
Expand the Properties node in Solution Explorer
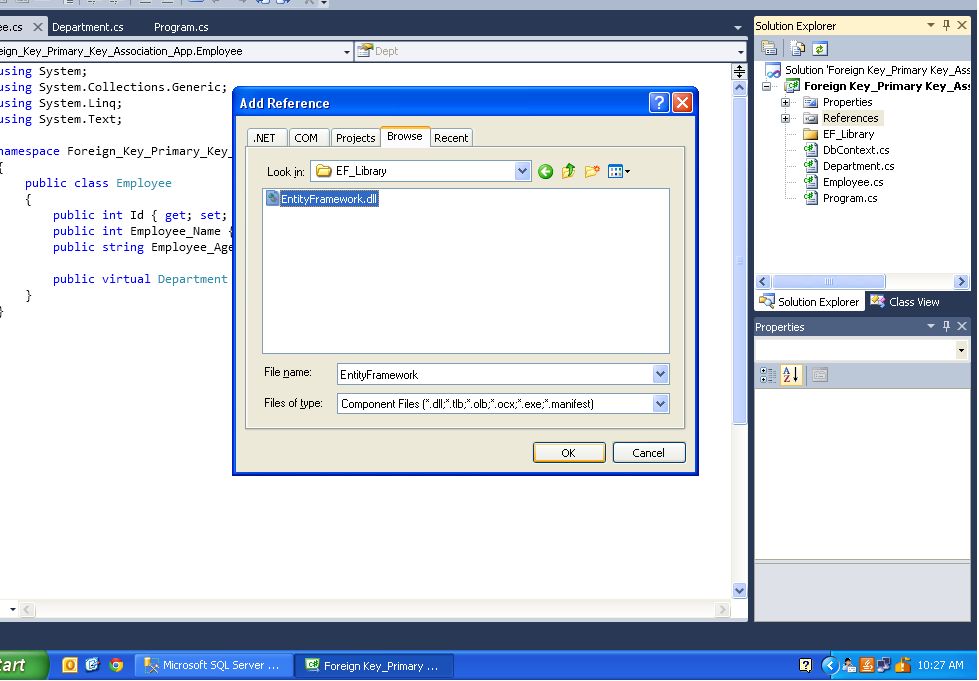tap(785, 102)
